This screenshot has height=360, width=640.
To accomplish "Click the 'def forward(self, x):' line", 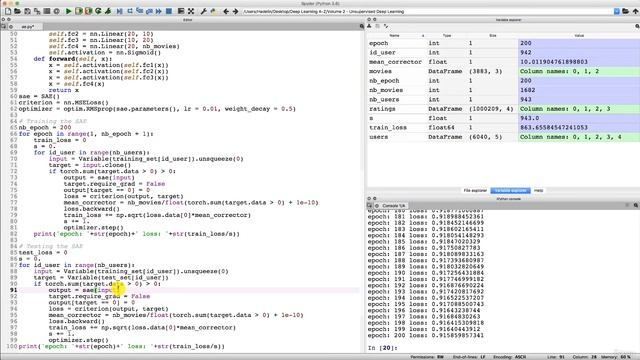I will [x=73, y=59].
